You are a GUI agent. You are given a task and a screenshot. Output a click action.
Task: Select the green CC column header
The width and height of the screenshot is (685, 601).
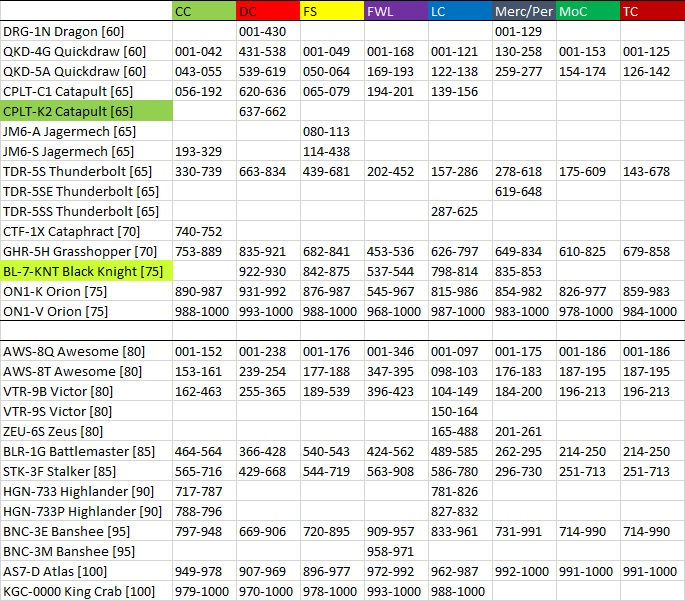click(204, 12)
